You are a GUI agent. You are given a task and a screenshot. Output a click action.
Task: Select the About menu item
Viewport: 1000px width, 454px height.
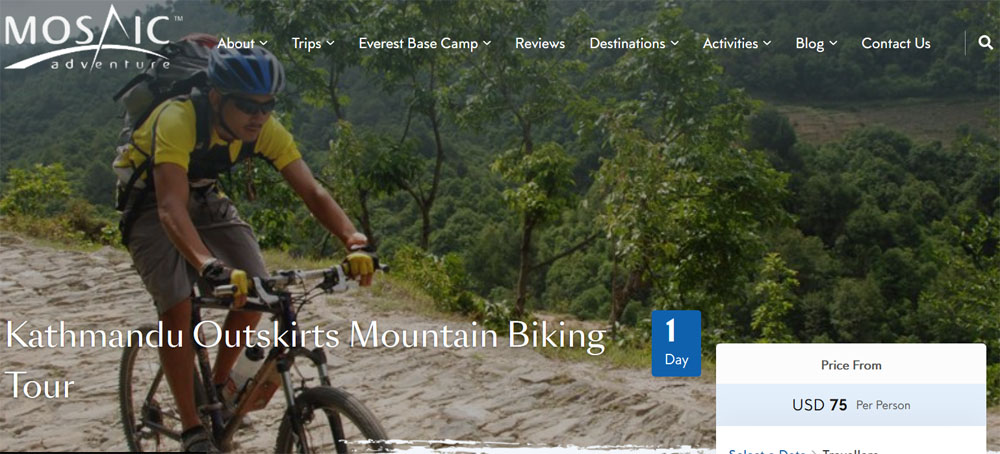236,43
